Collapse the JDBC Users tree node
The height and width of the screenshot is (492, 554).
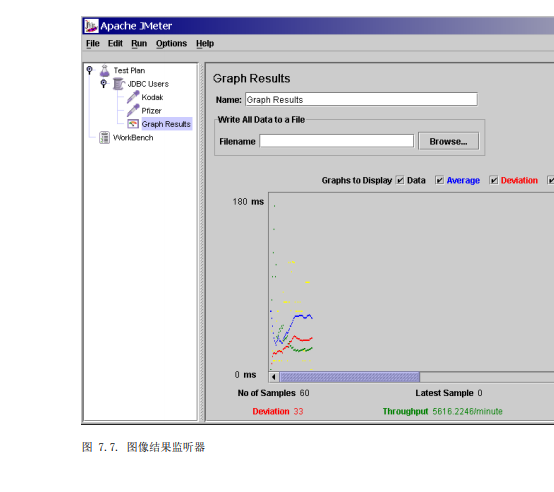click(104, 83)
